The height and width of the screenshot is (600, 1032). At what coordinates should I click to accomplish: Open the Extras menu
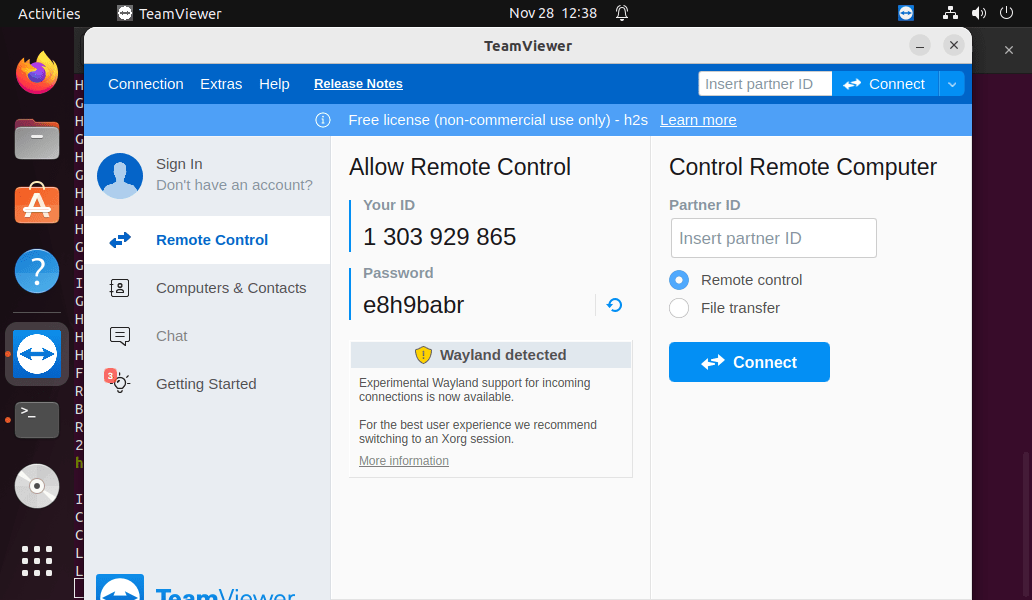point(221,84)
